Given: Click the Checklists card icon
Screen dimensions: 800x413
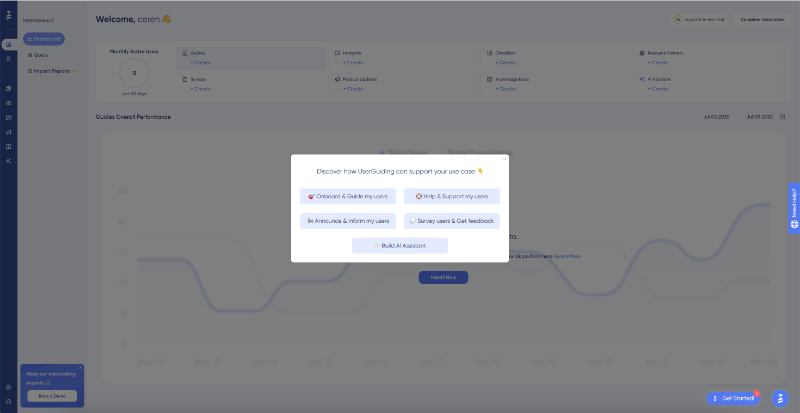Looking at the screenshot, I should click(x=490, y=53).
